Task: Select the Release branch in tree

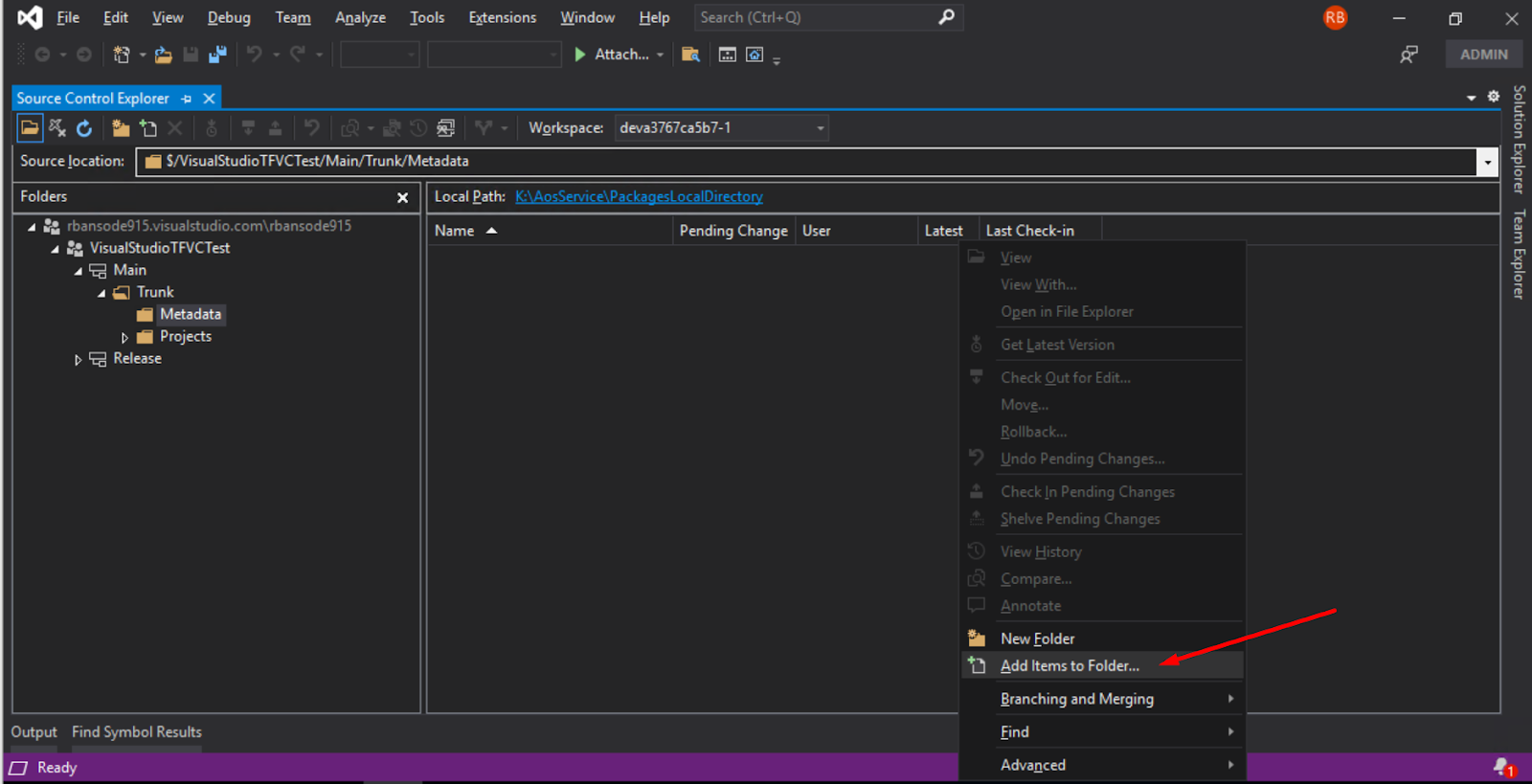Action: 137,358
